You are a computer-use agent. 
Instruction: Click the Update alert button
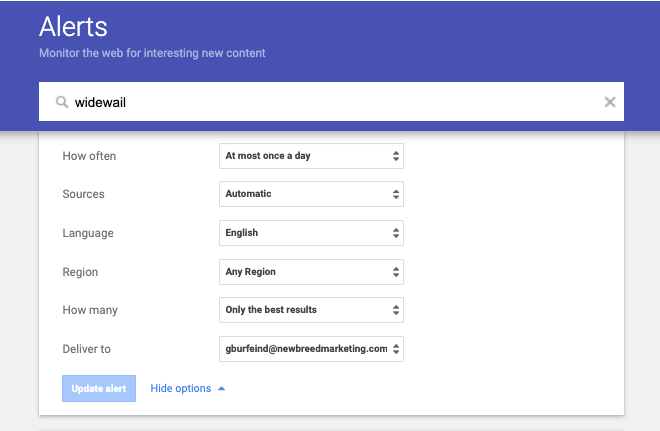[99, 388]
